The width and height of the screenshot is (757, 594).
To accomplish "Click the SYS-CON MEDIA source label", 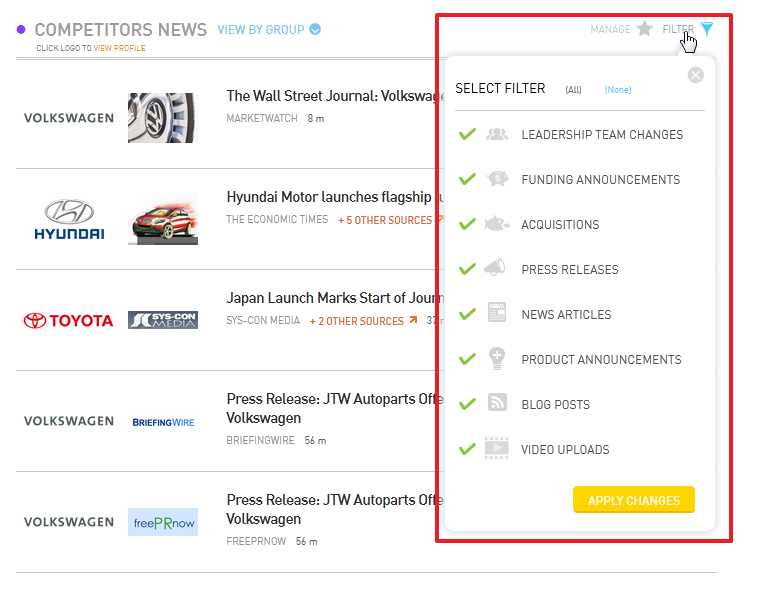I will tap(263, 320).
